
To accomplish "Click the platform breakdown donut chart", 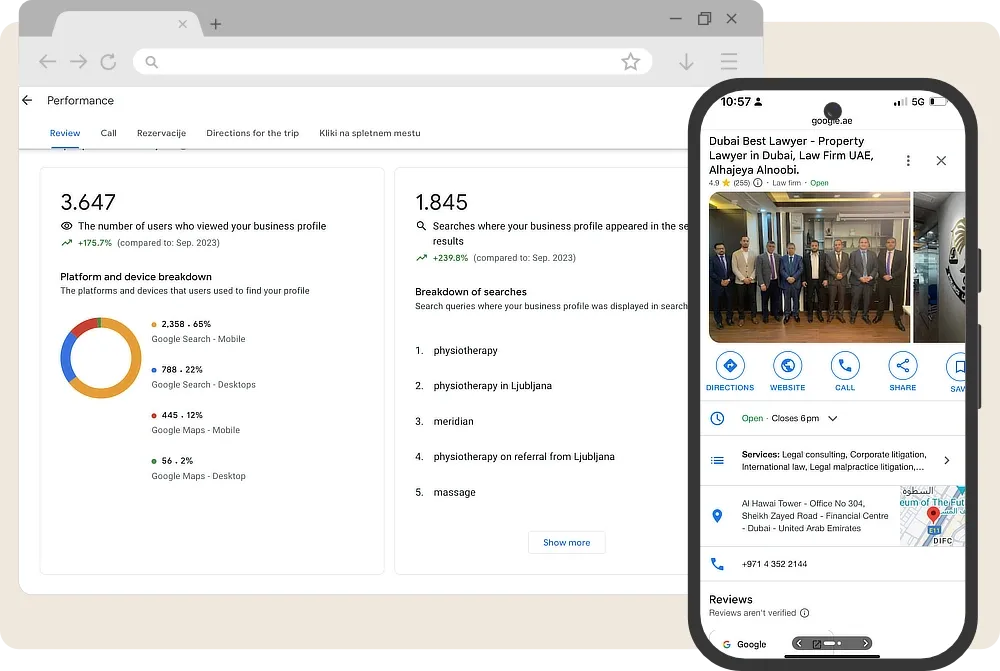I will point(101,358).
